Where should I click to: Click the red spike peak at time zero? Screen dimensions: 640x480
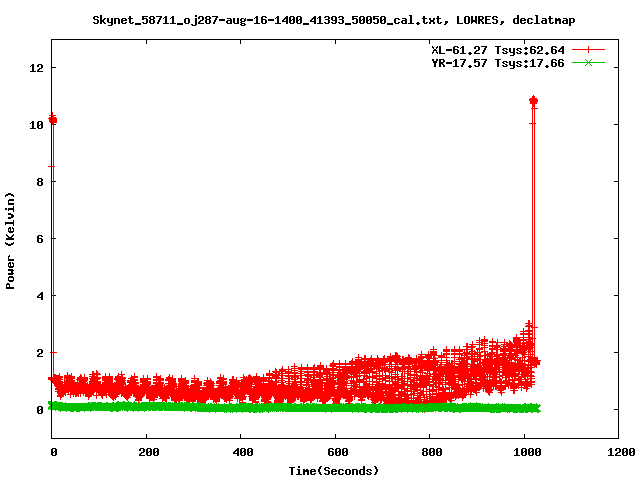pyautogui.click(x=53, y=119)
